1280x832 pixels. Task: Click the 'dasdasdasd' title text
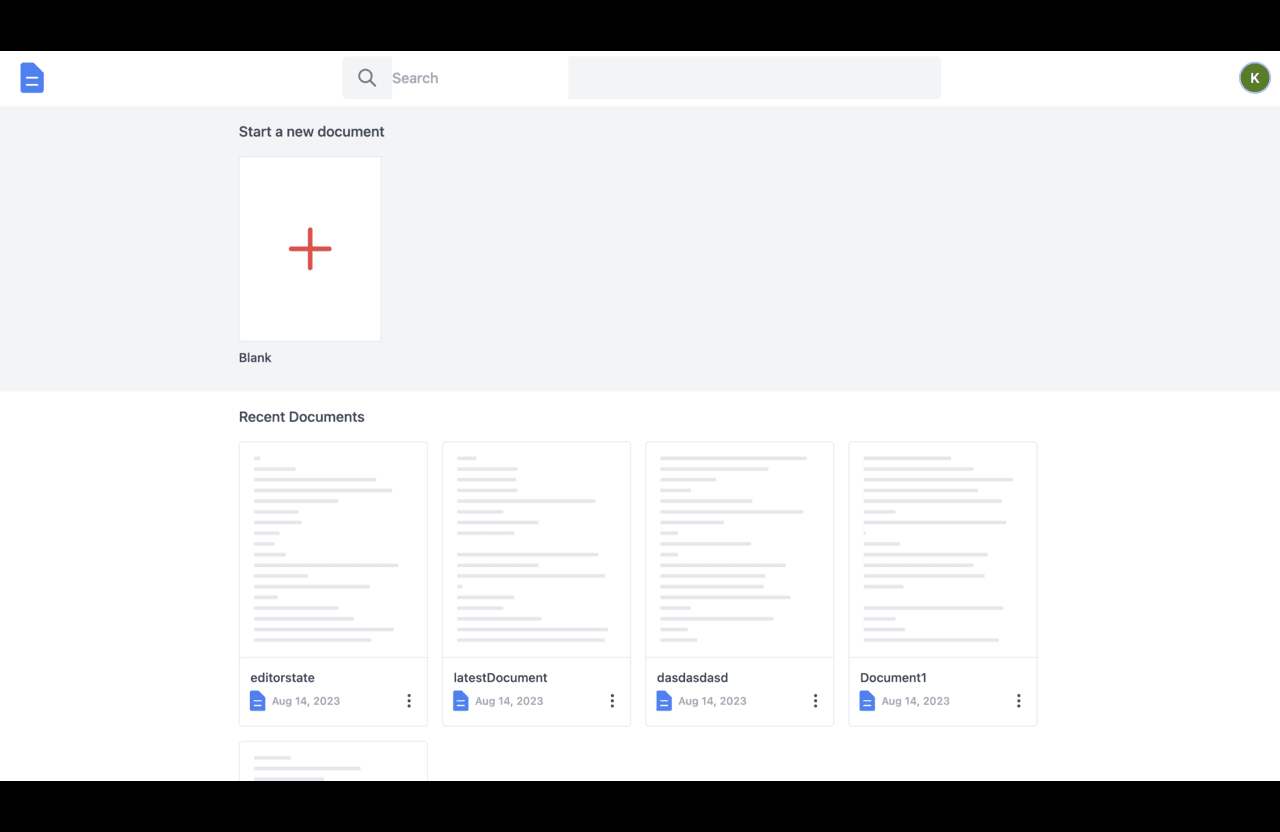(x=692, y=678)
